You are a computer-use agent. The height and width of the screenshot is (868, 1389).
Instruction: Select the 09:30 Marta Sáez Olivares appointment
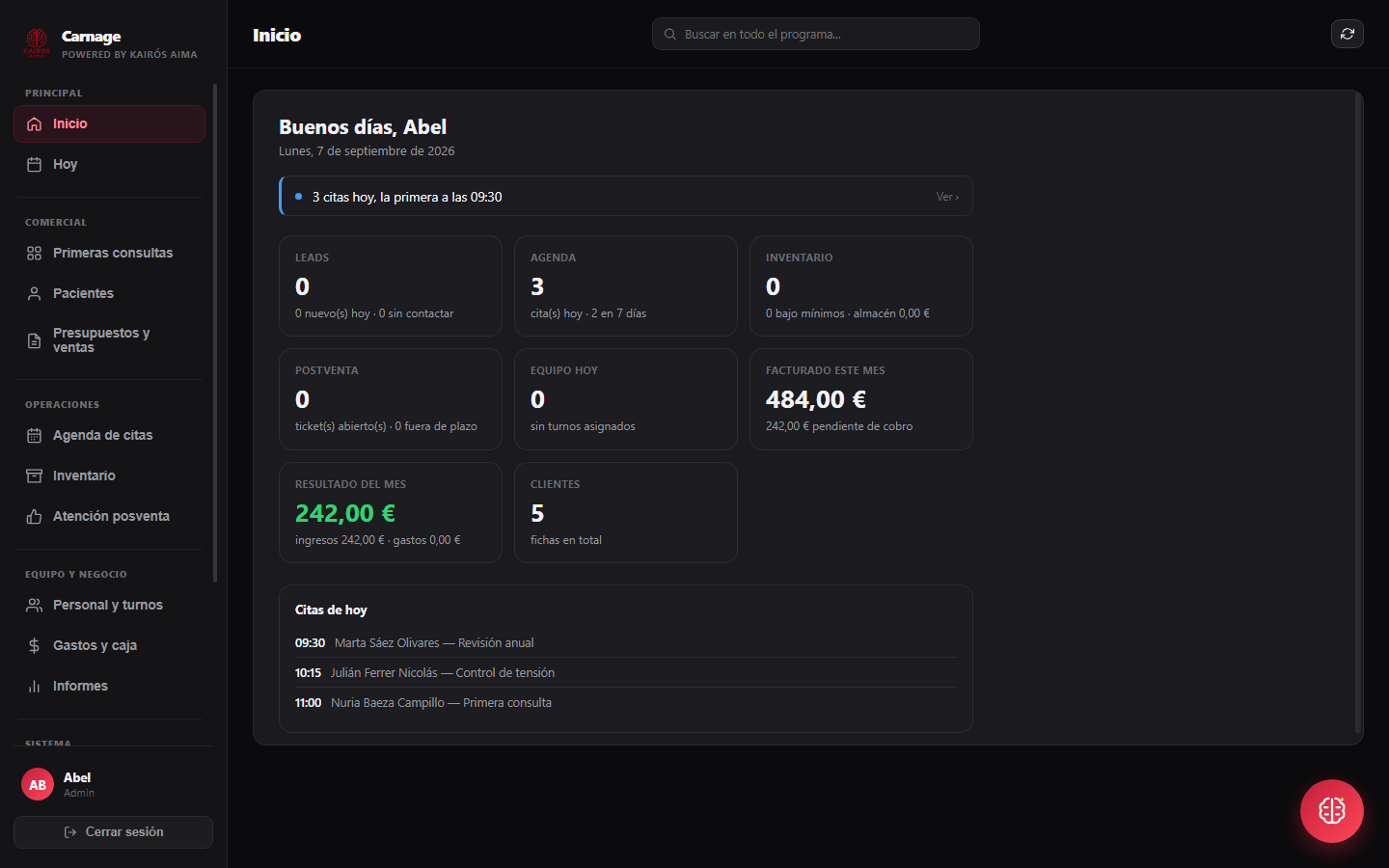point(626,643)
